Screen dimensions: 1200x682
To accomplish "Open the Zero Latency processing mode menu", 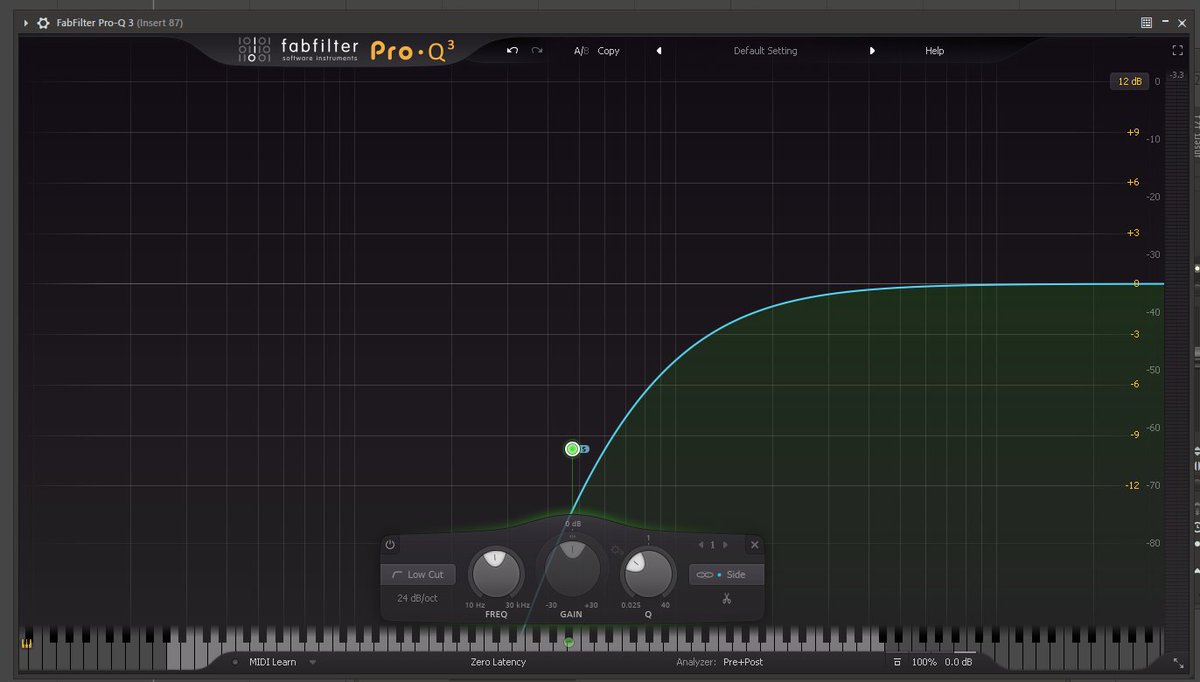I will coord(498,662).
